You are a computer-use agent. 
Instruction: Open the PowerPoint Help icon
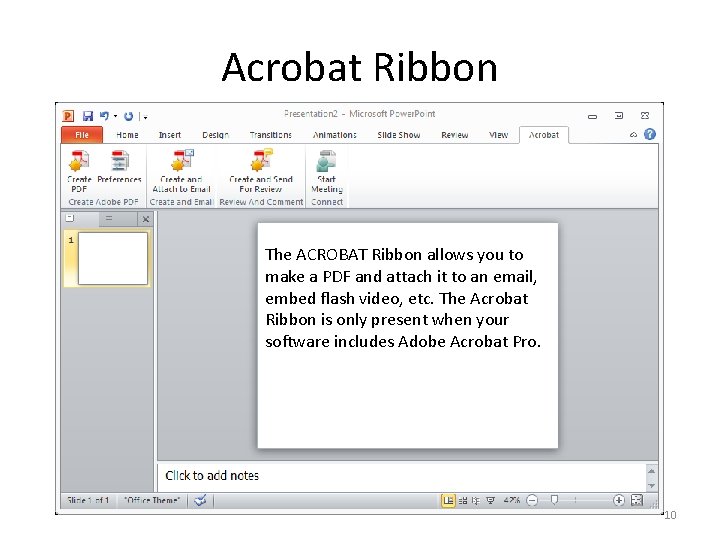pyautogui.click(x=650, y=134)
